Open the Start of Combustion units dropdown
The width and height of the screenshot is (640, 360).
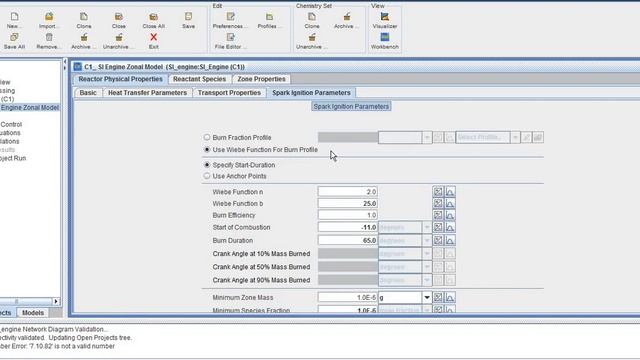pos(427,227)
